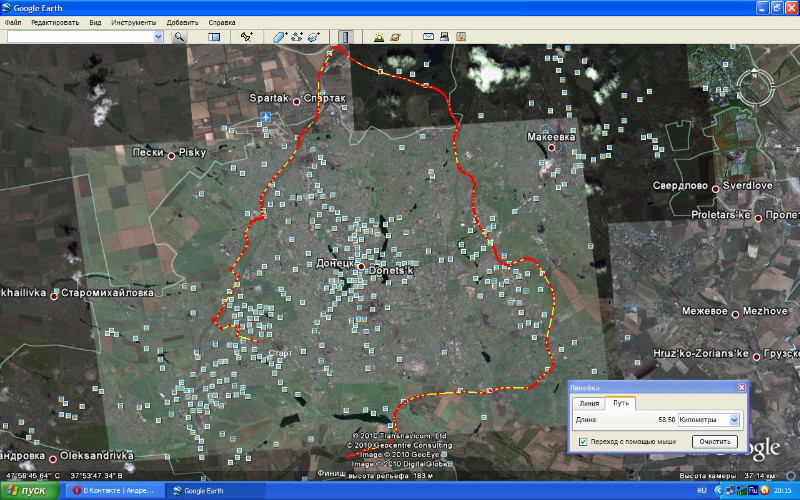Click the print icon in toolbar
The image size is (800, 500).
[444, 36]
